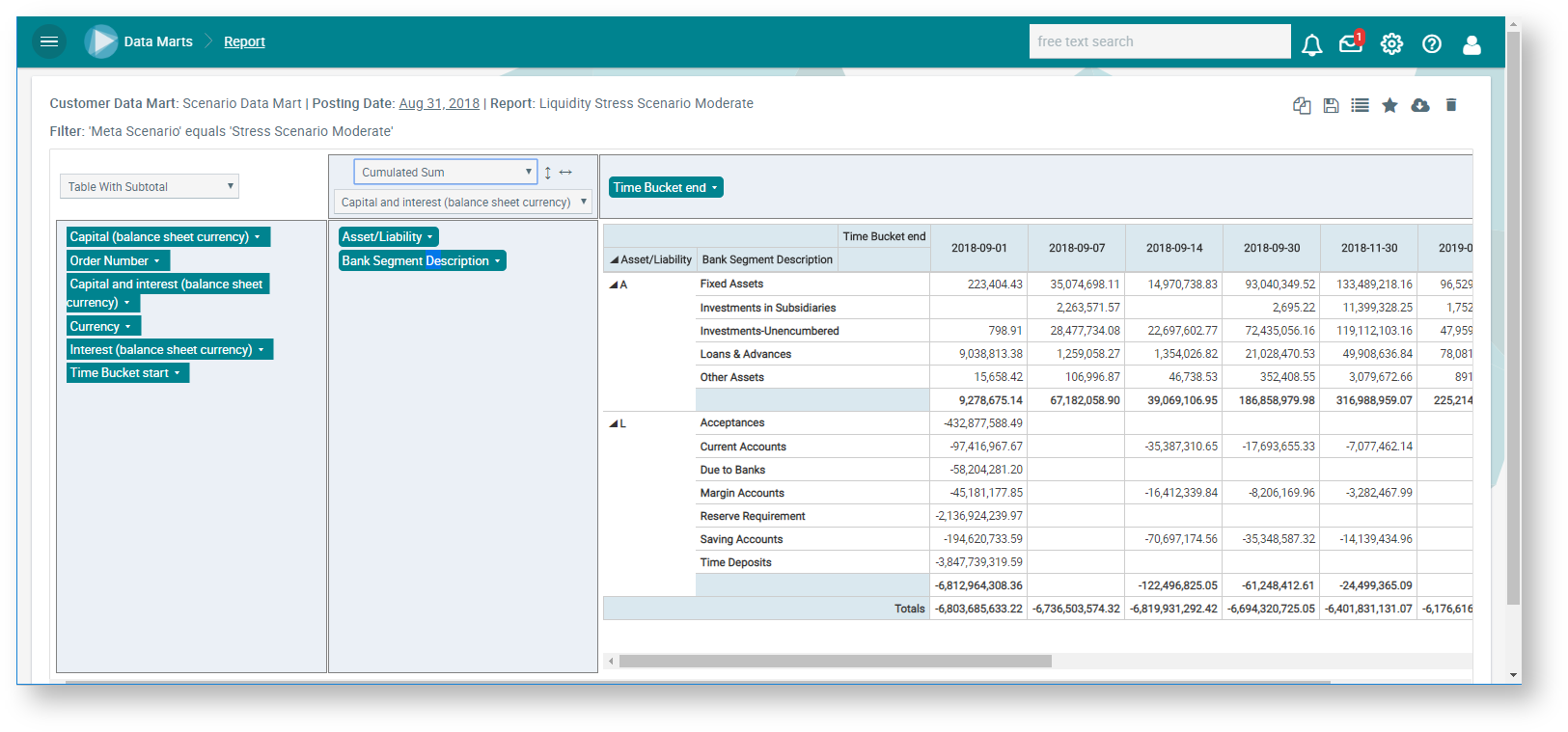This screenshot has width=1568, height=732.
Task: Open the inbox with unread badge
Action: 1351,43
